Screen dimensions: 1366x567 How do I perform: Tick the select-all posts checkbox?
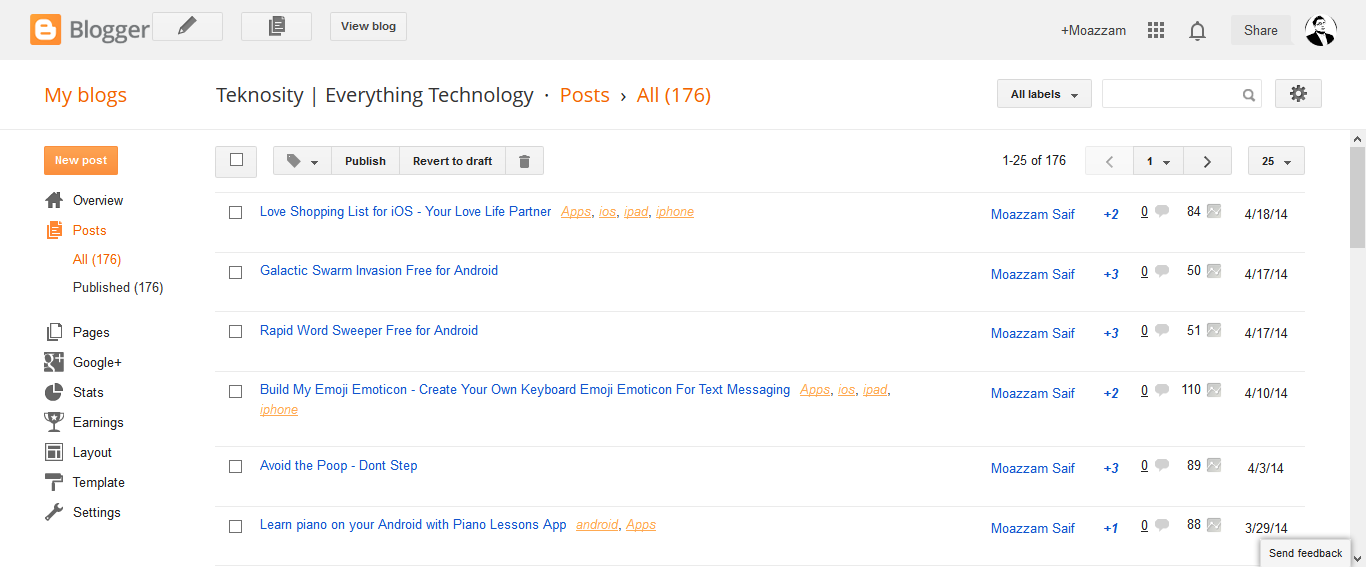pyautogui.click(x=236, y=160)
